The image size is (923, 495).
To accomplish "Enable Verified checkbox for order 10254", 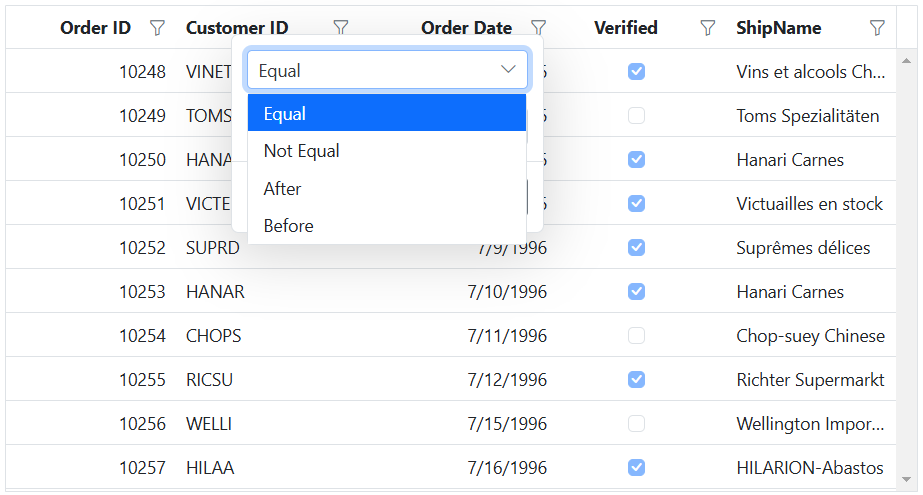I will point(636,336).
